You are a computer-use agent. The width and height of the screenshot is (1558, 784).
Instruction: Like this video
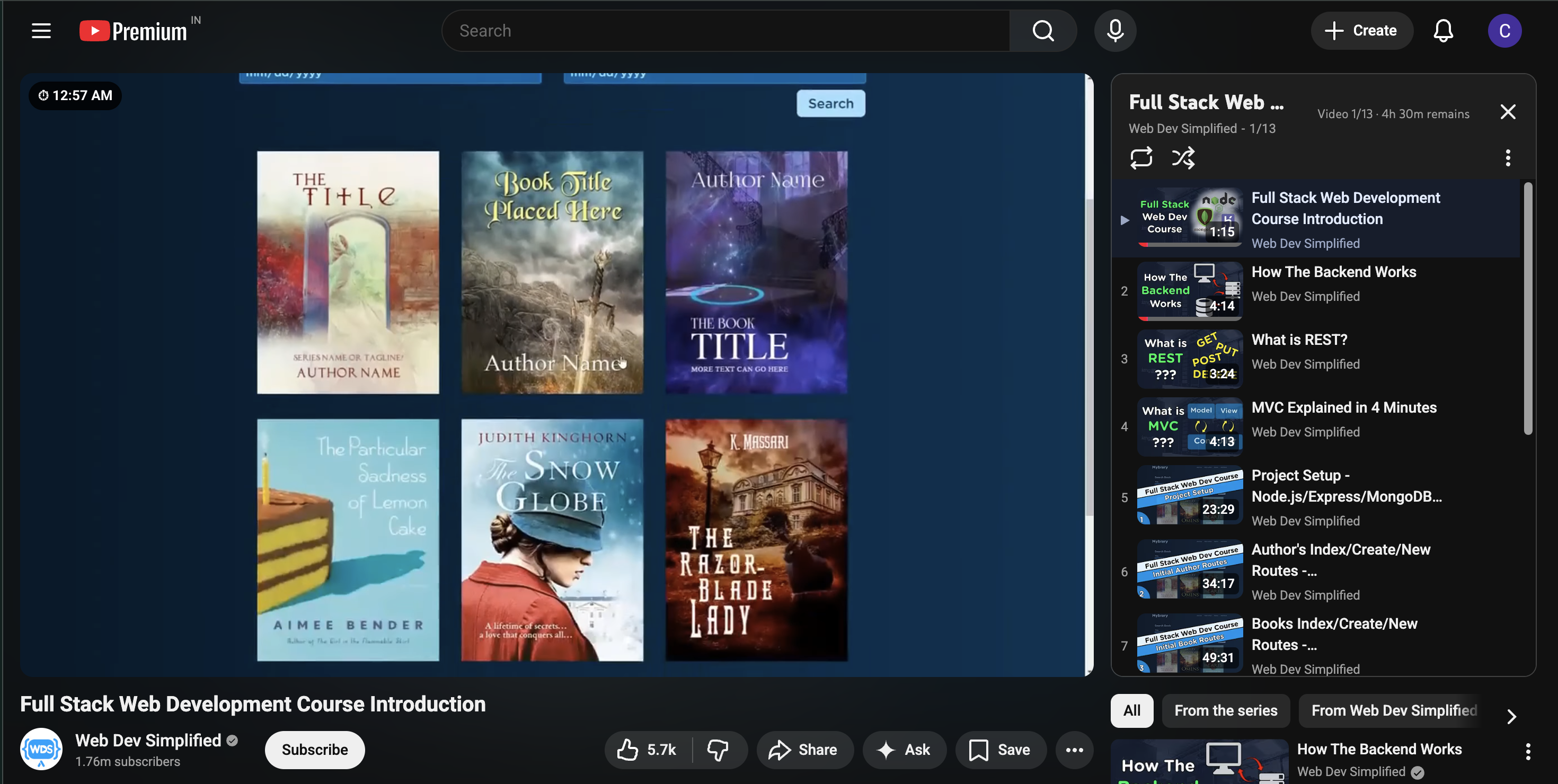pyautogui.click(x=648, y=750)
